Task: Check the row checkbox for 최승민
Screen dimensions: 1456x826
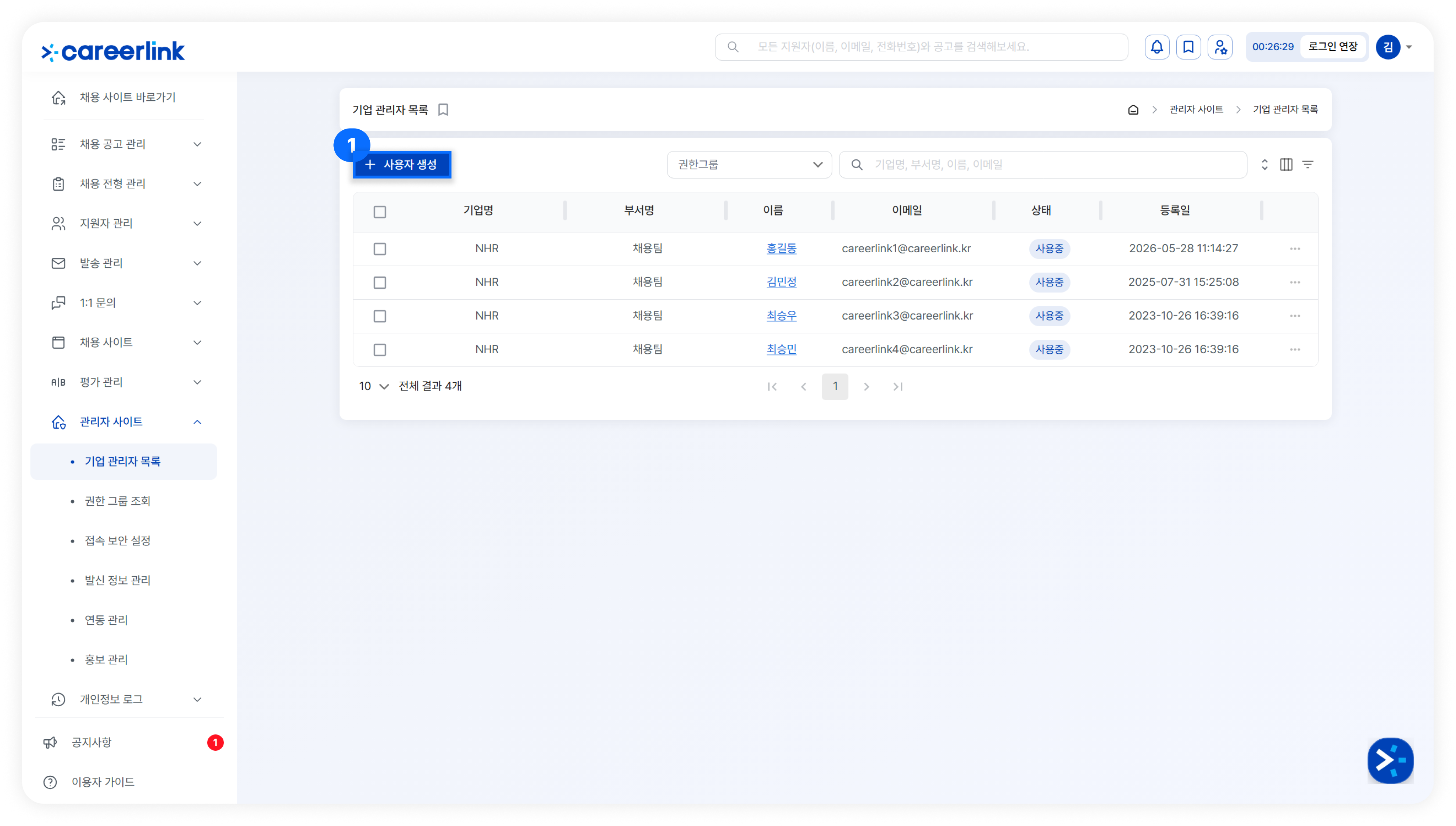Action: tap(380, 350)
